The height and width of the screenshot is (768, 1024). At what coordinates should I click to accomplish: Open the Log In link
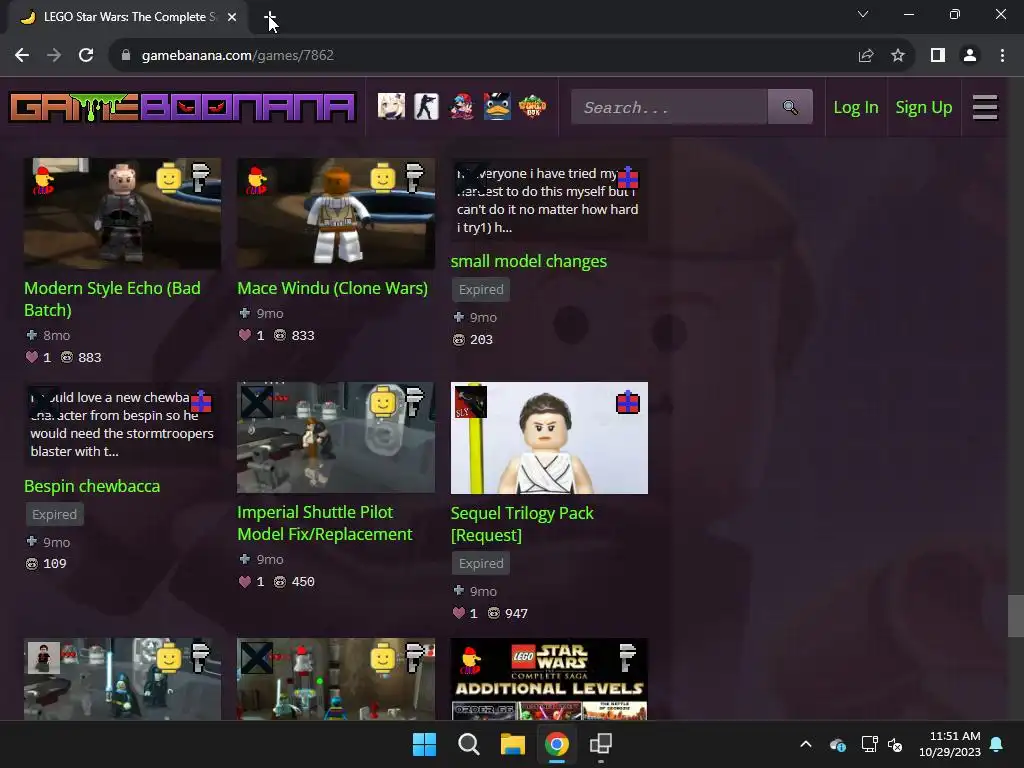856,107
